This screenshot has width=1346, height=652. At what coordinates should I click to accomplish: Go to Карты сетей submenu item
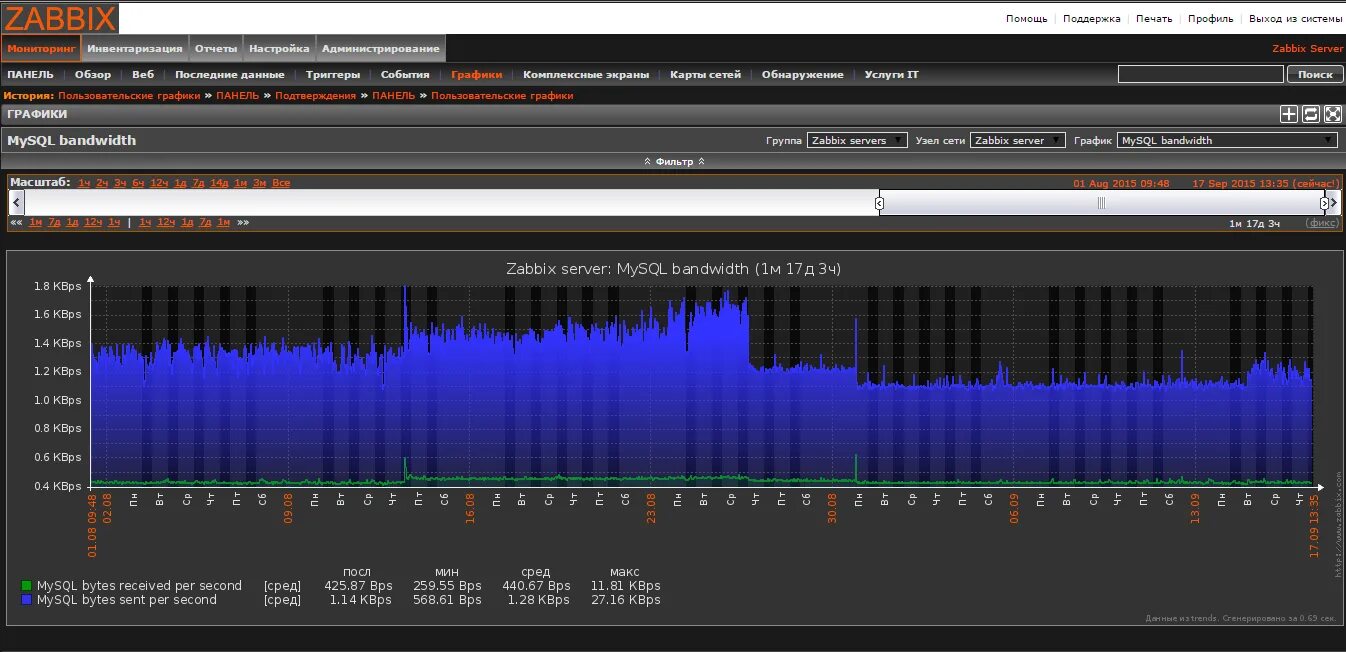pyautogui.click(x=706, y=74)
